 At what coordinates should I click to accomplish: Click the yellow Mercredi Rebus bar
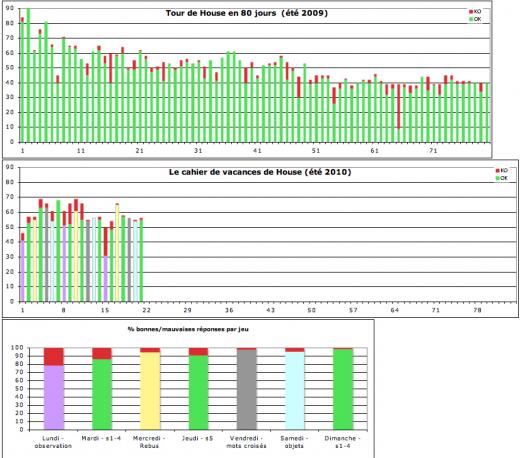(150, 391)
